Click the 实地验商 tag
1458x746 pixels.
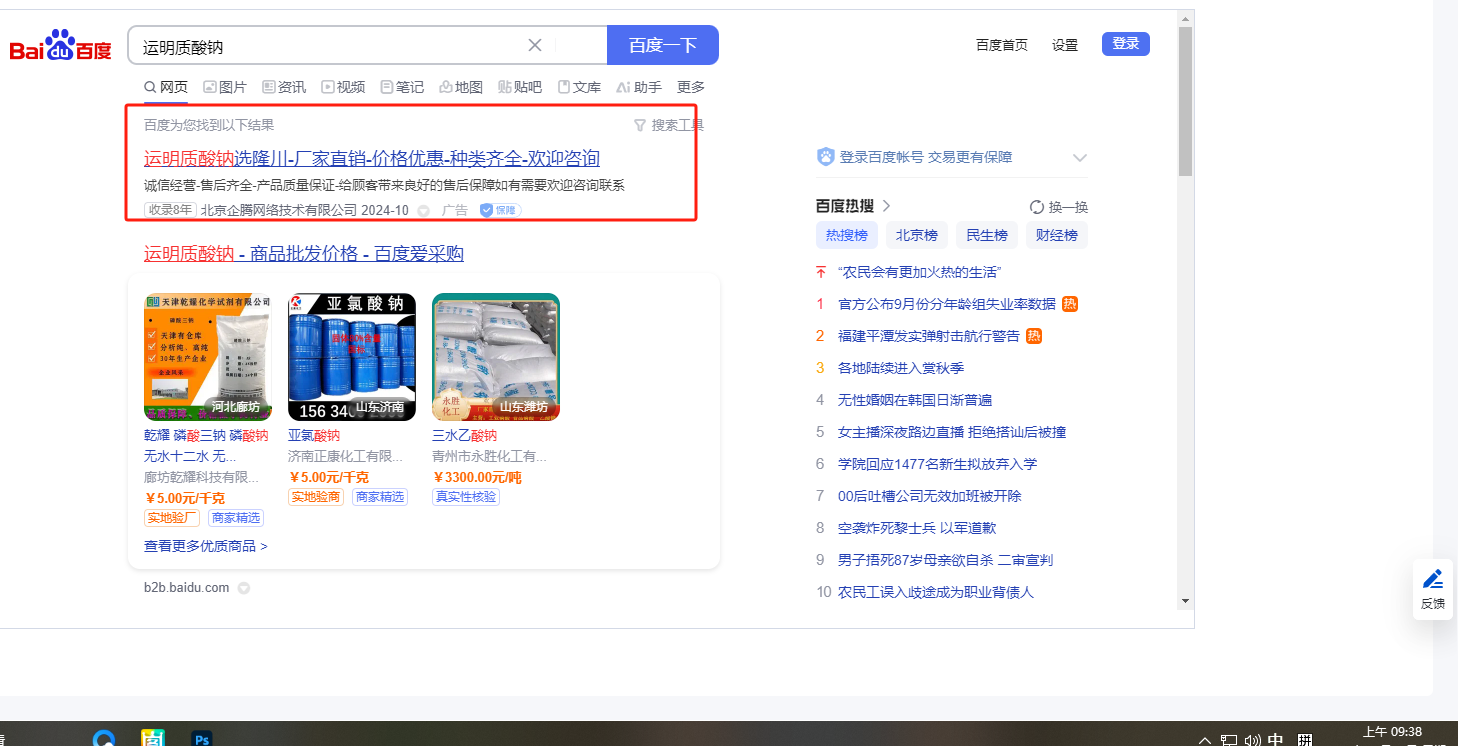316,497
